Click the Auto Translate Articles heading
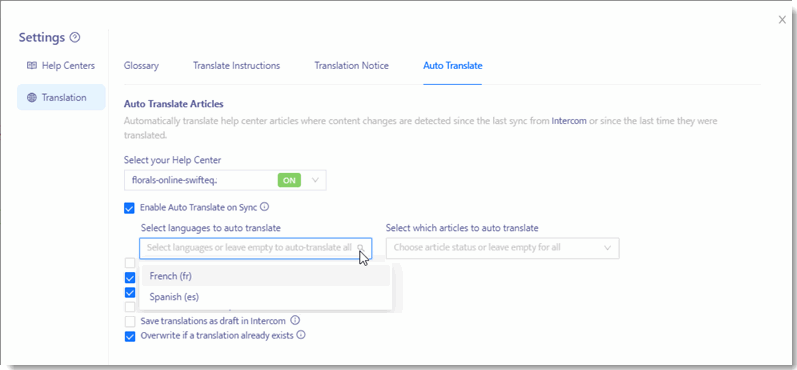This screenshot has width=797, height=370. click(x=174, y=104)
